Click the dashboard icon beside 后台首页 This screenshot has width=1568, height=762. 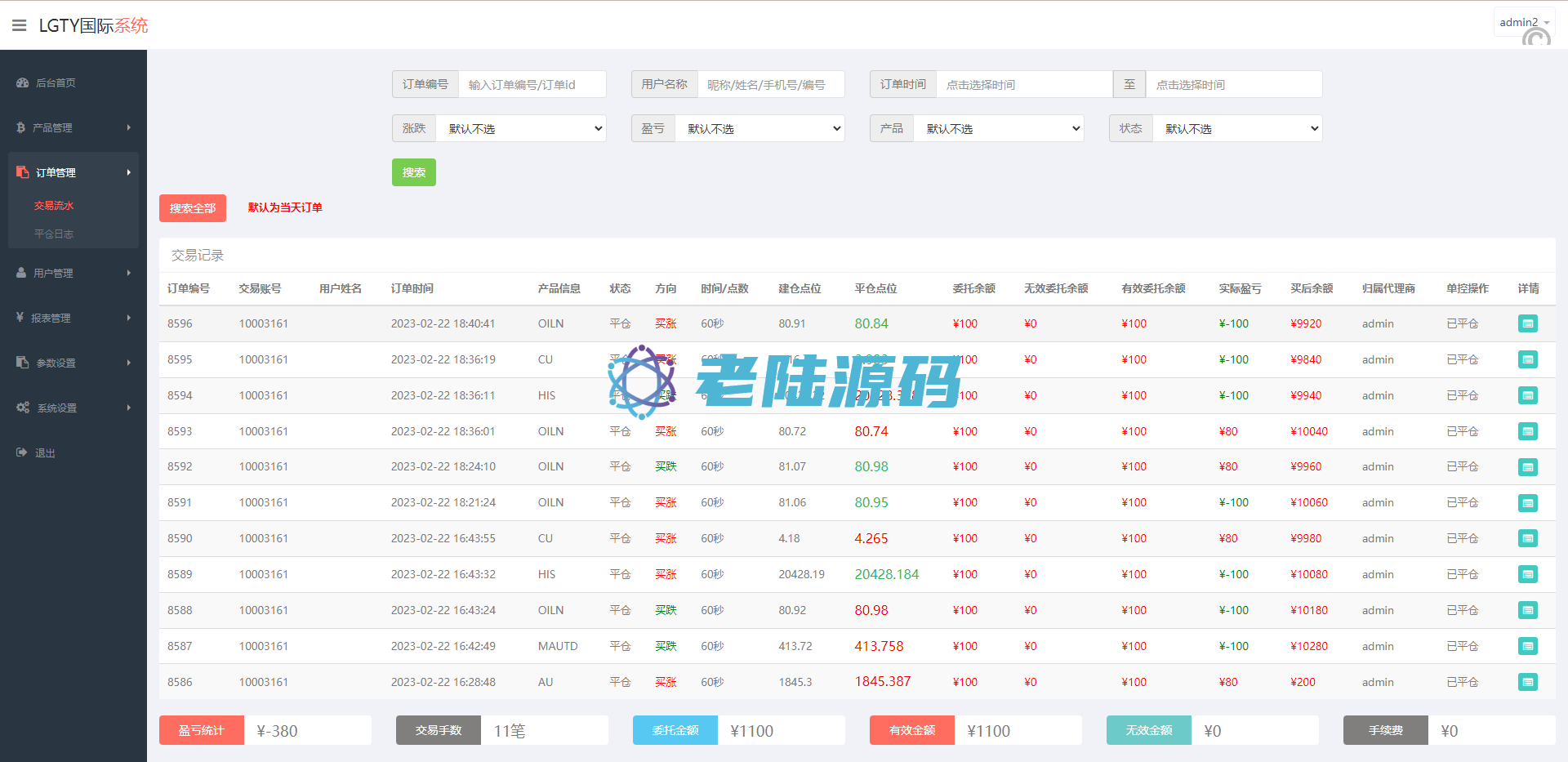click(x=22, y=82)
